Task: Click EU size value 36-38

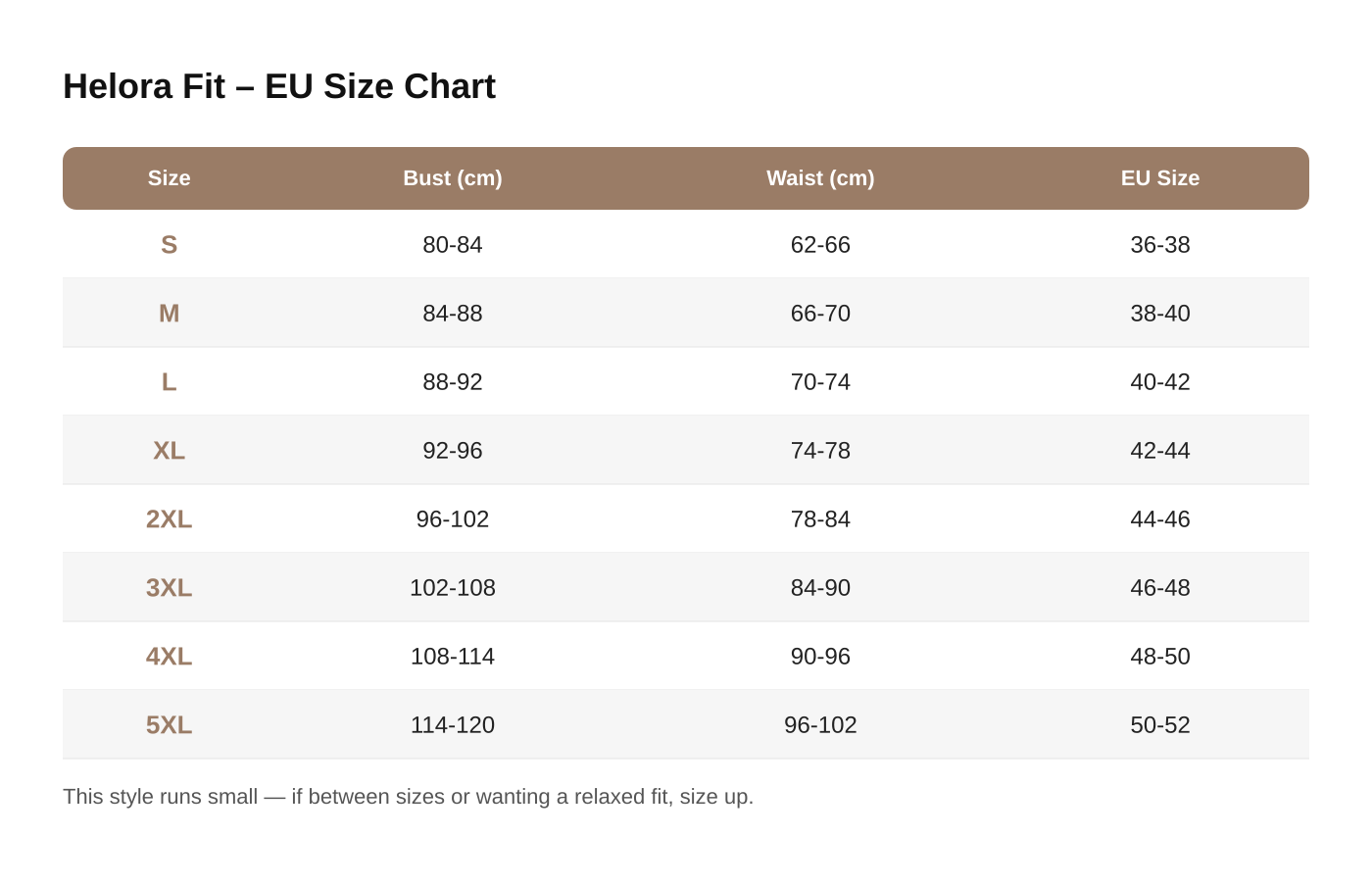Action: point(1160,245)
